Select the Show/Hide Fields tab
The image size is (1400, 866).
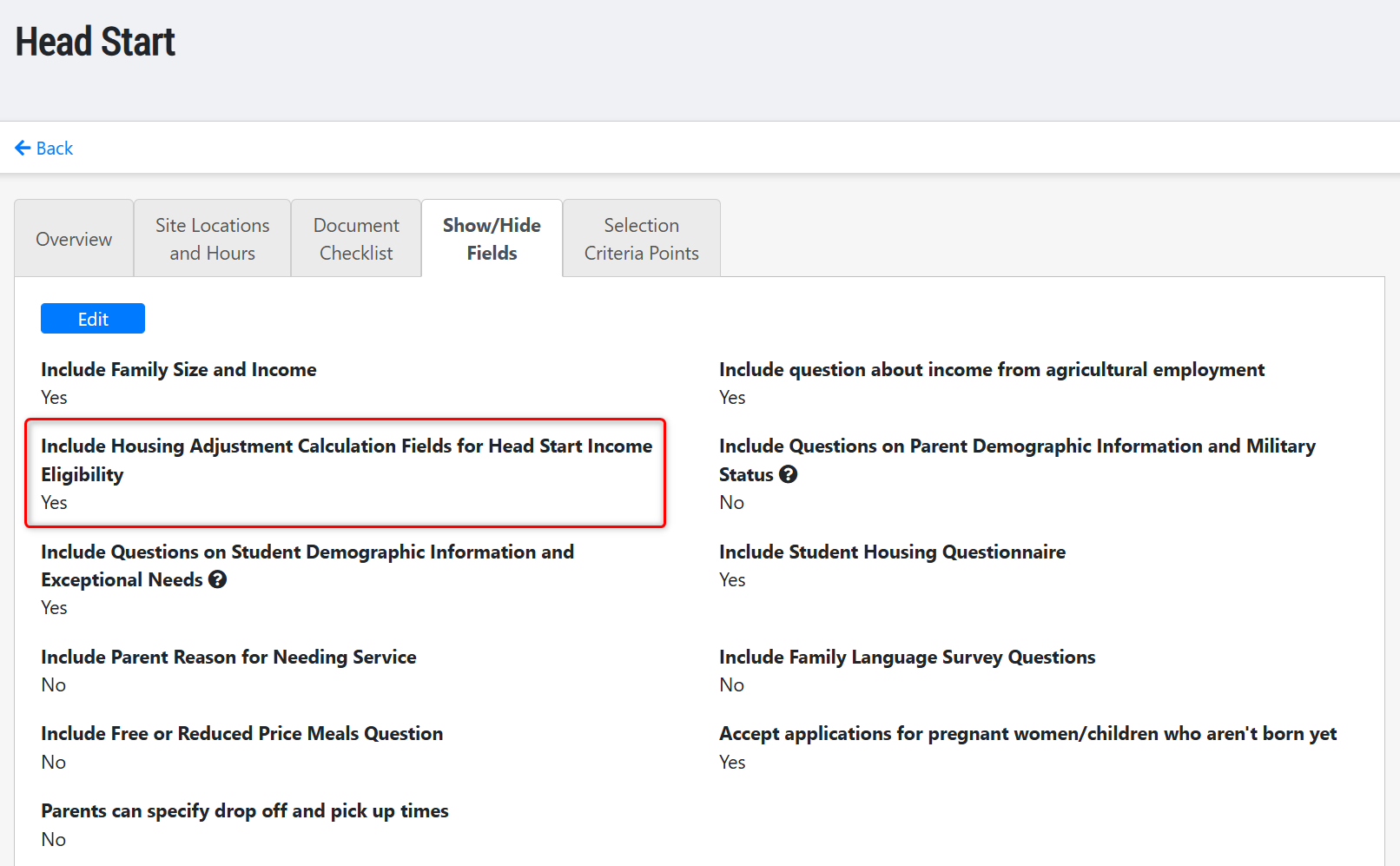click(x=492, y=239)
